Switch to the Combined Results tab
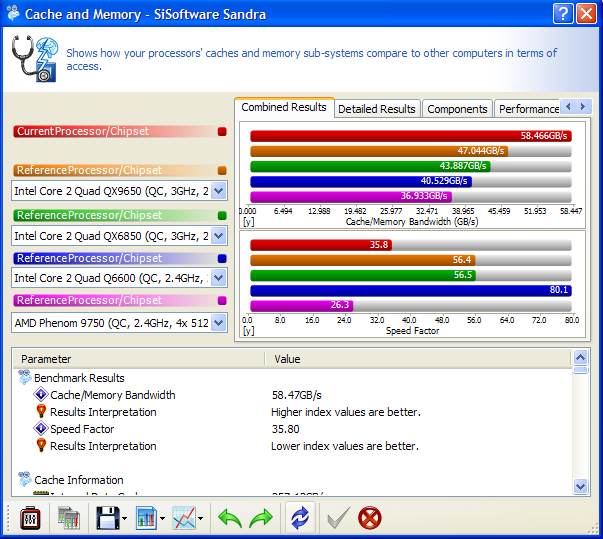 point(284,107)
